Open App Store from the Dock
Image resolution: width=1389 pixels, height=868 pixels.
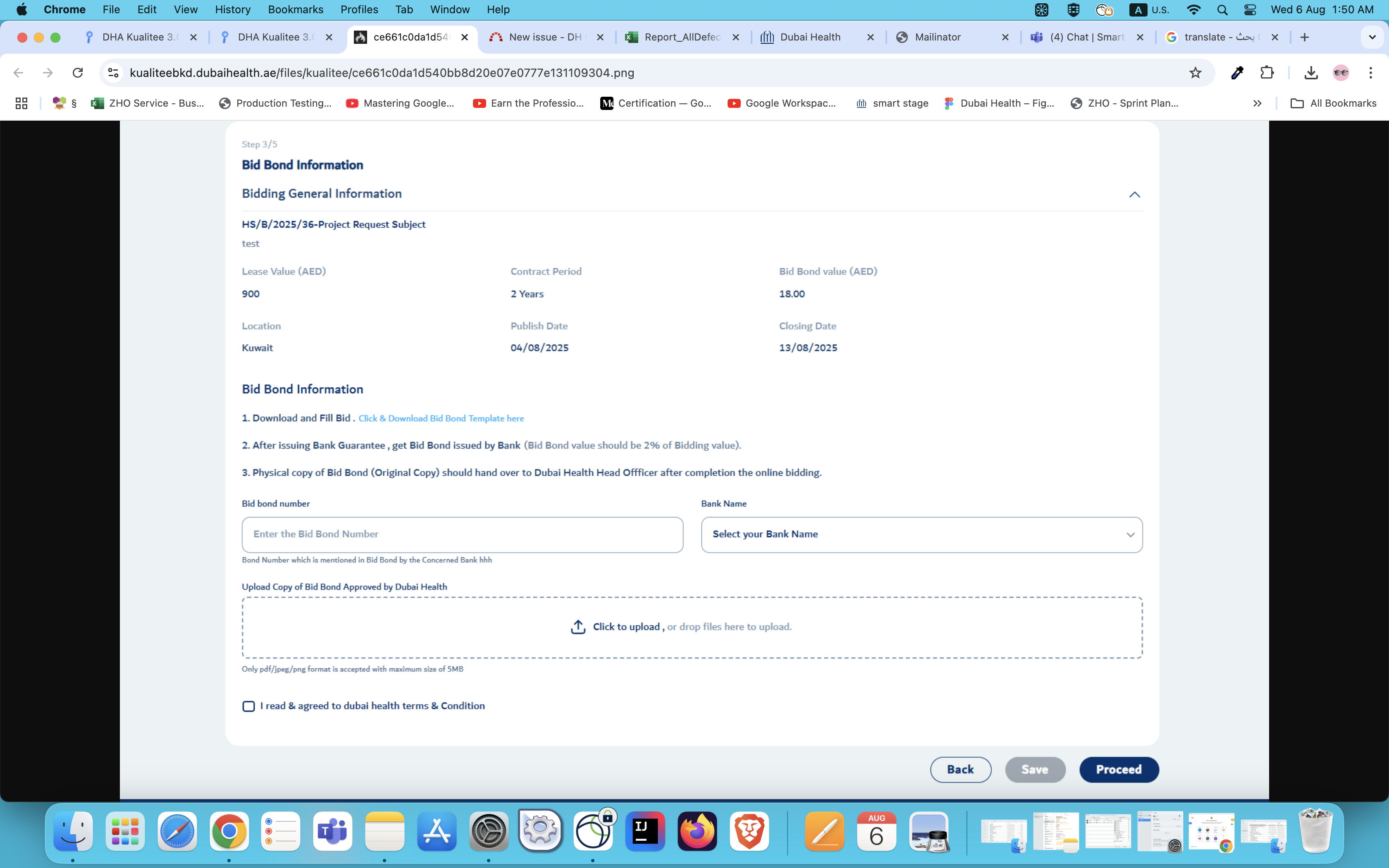coord(437,831)
